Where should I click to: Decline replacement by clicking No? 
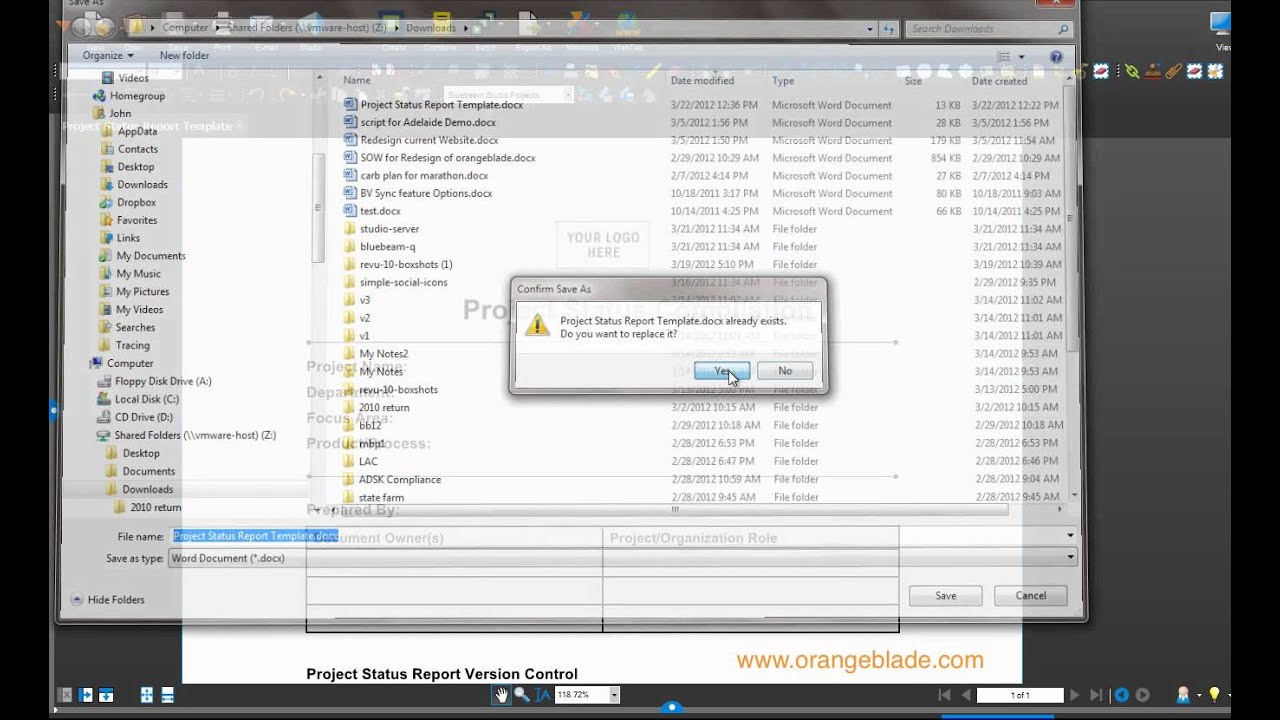click(785, 371)
